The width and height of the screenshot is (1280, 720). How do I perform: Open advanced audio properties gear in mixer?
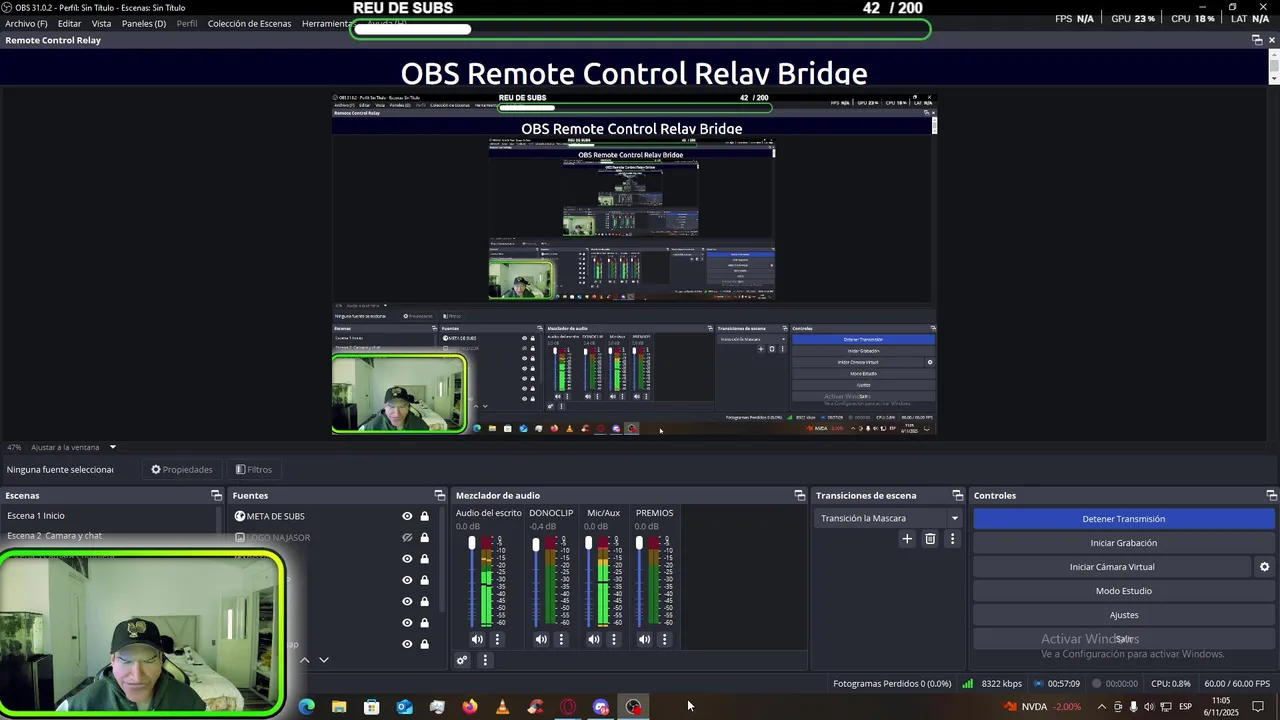pos(462,660)
